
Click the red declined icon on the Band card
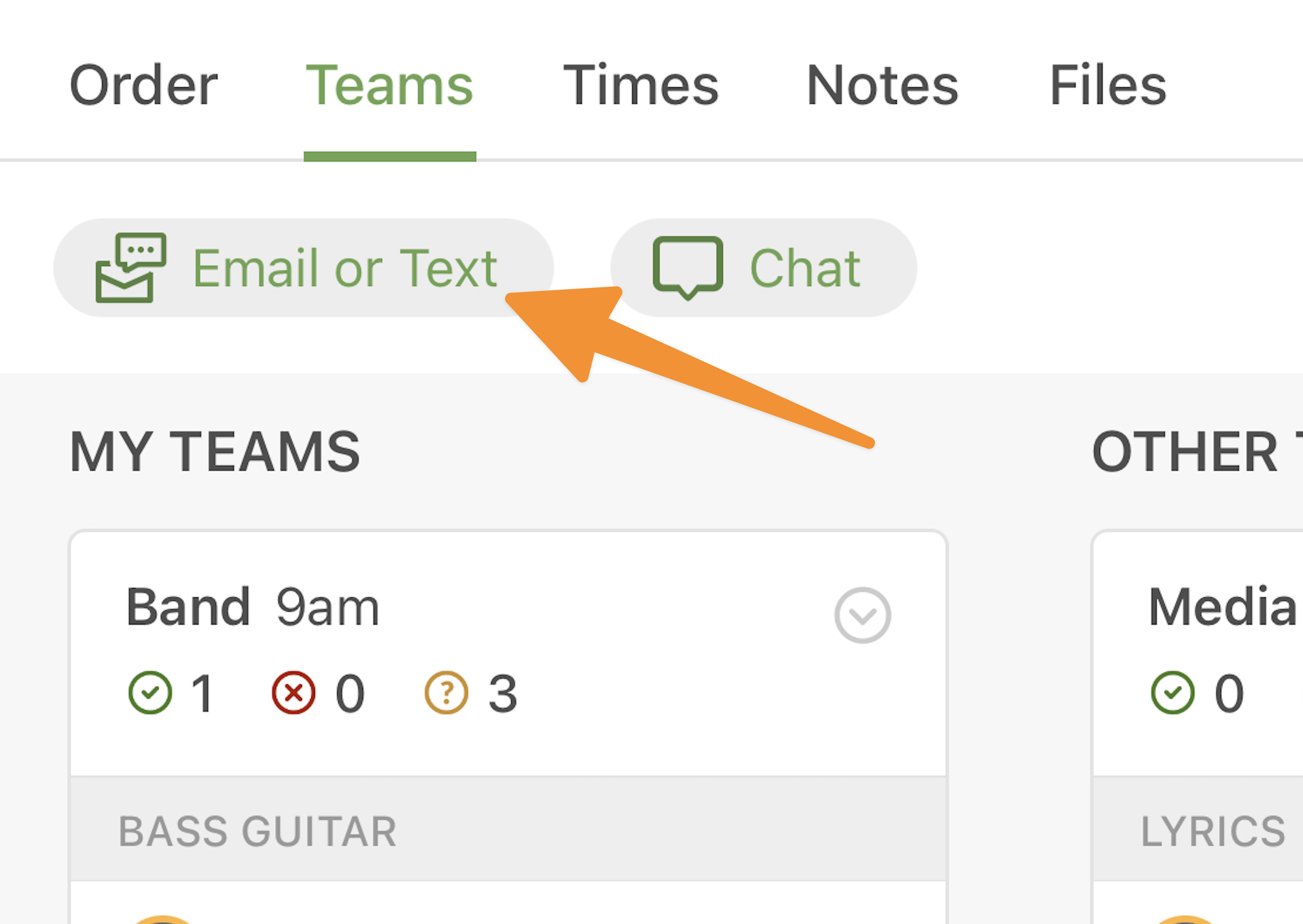(x=295, y=692)
